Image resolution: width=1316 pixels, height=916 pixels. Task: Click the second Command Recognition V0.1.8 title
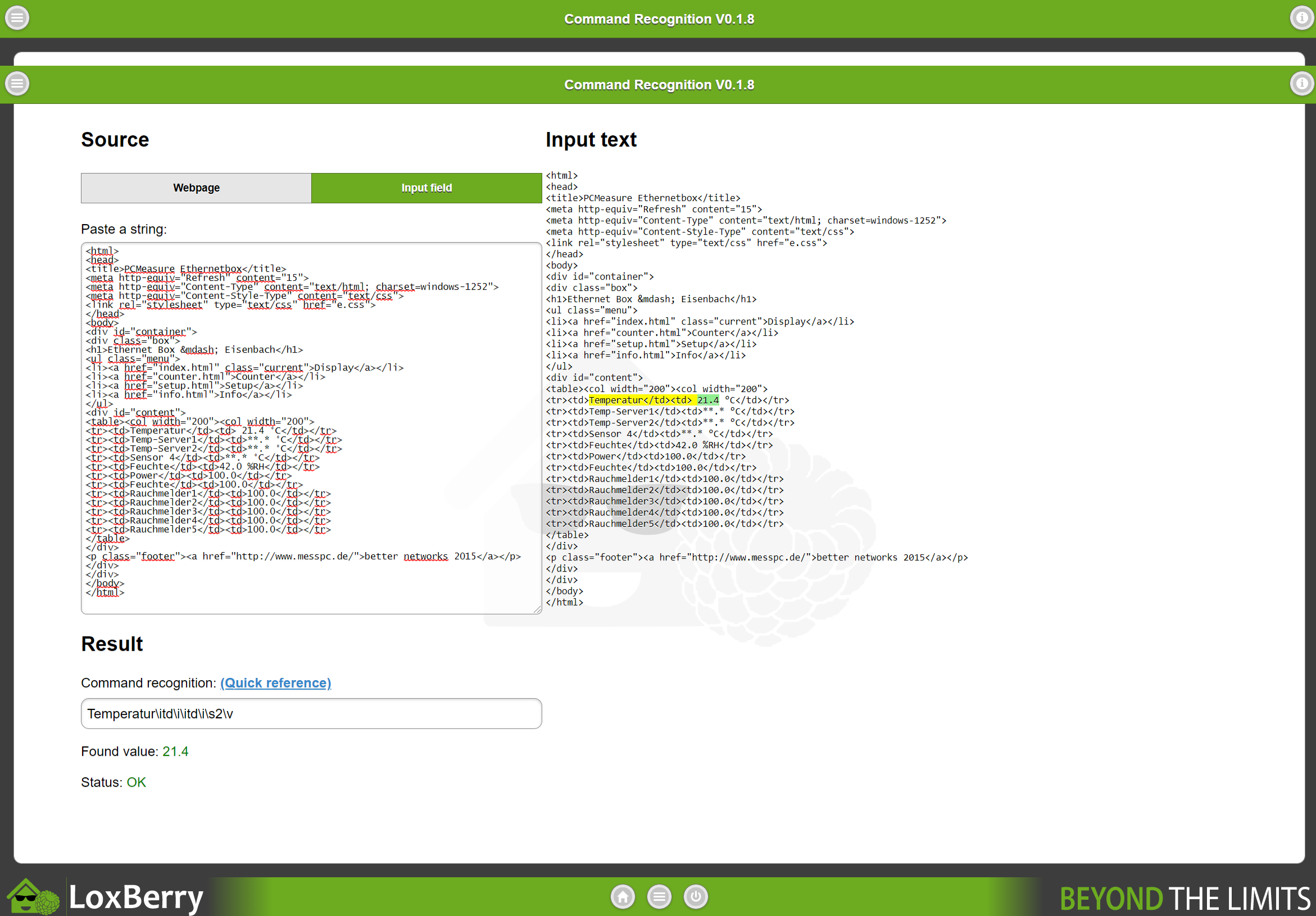click(x=659, y=85)
